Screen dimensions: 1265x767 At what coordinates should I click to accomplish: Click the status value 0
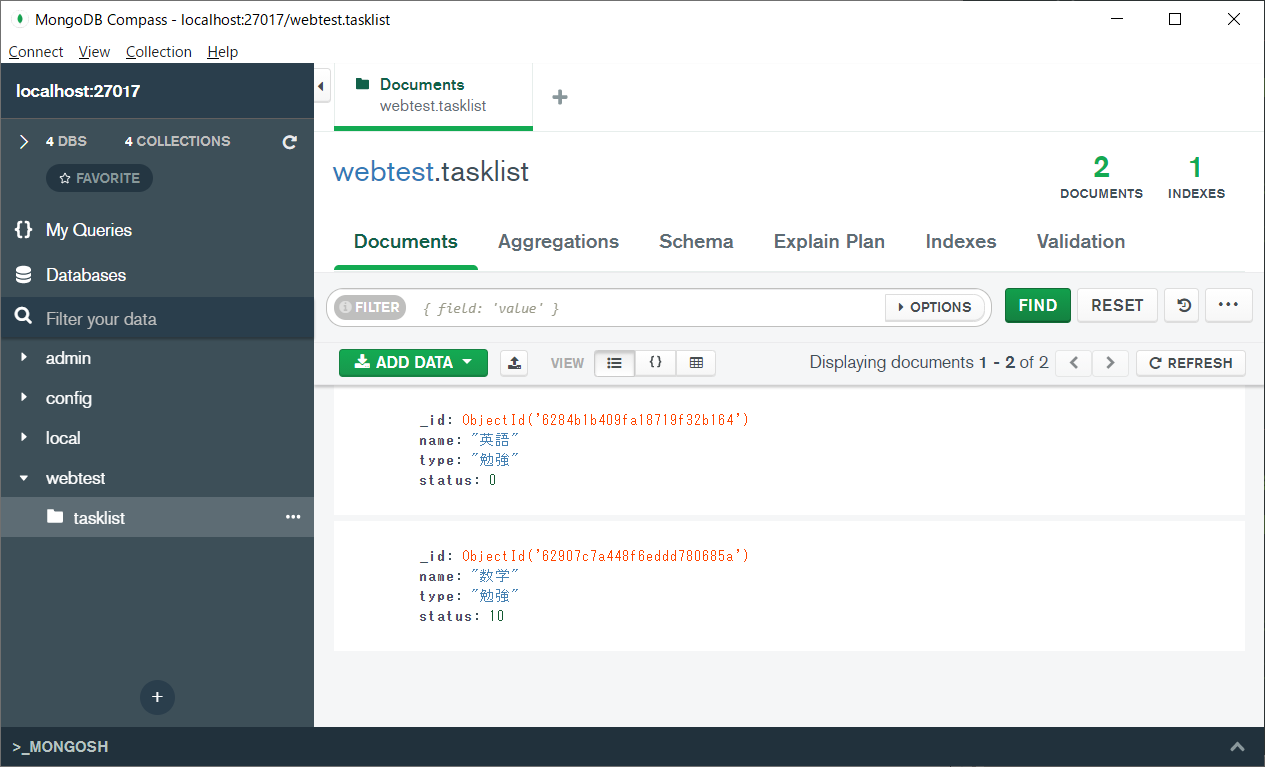[x=492, y=480]
